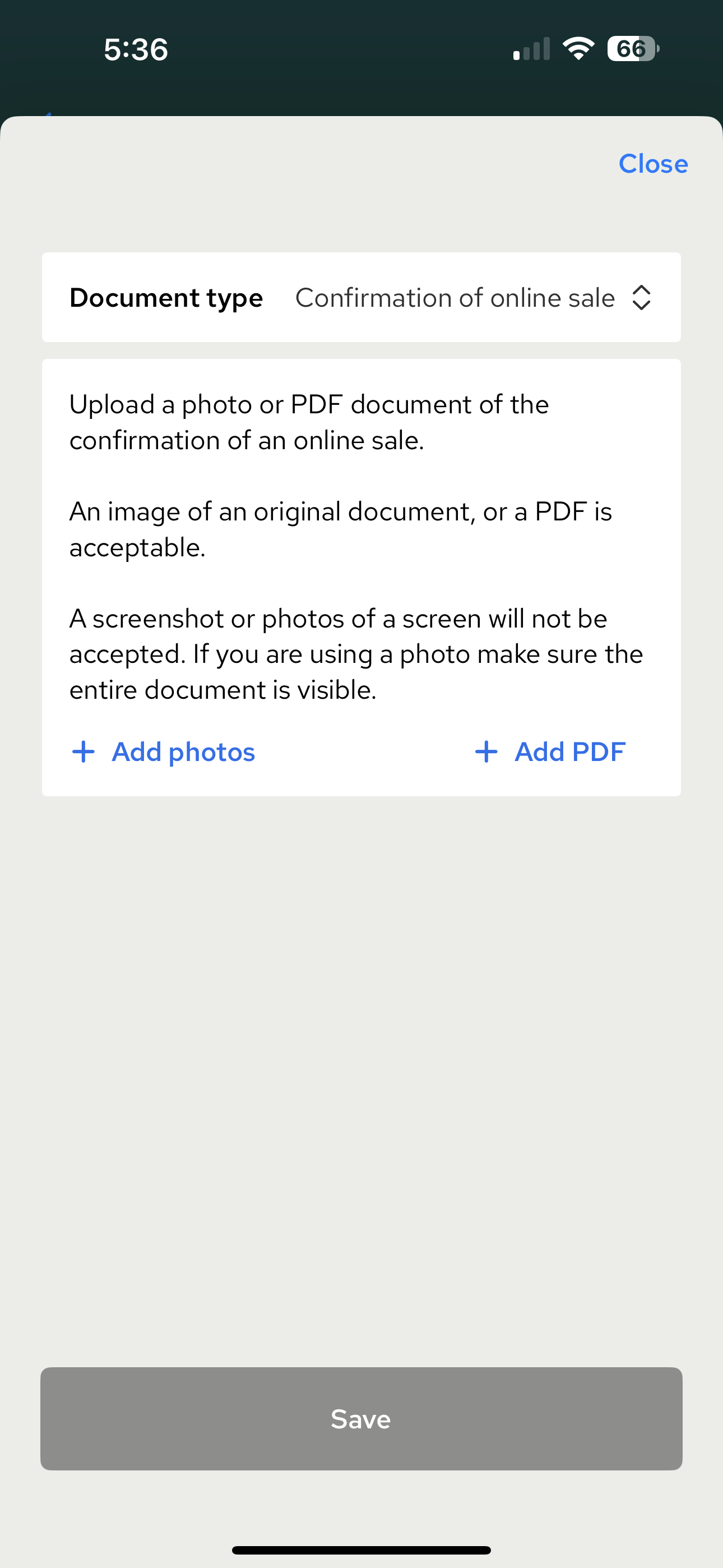This screenshot has height=1568, width=723.
Task: Click the Upload a photo or PDF paragraph
Action: 309,422
